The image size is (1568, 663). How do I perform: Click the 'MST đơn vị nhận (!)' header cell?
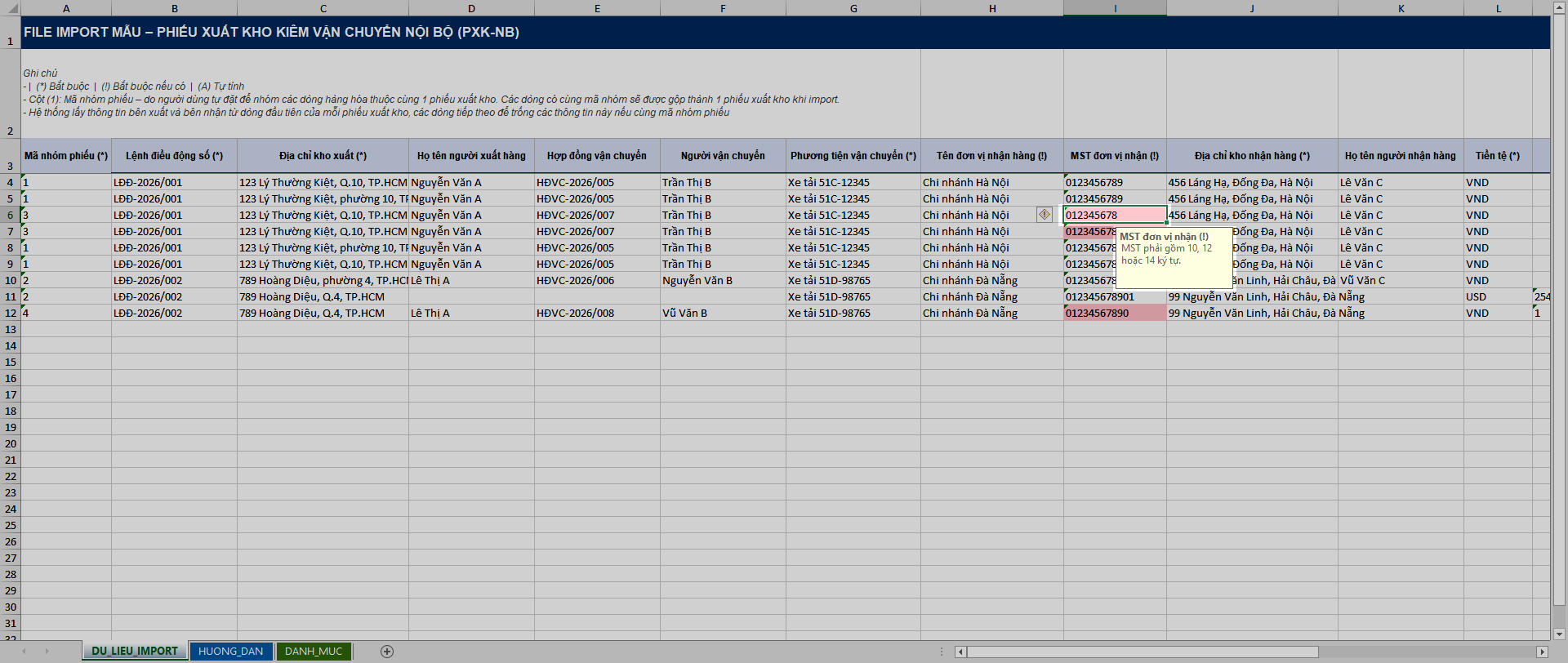tap(1115, 155)
